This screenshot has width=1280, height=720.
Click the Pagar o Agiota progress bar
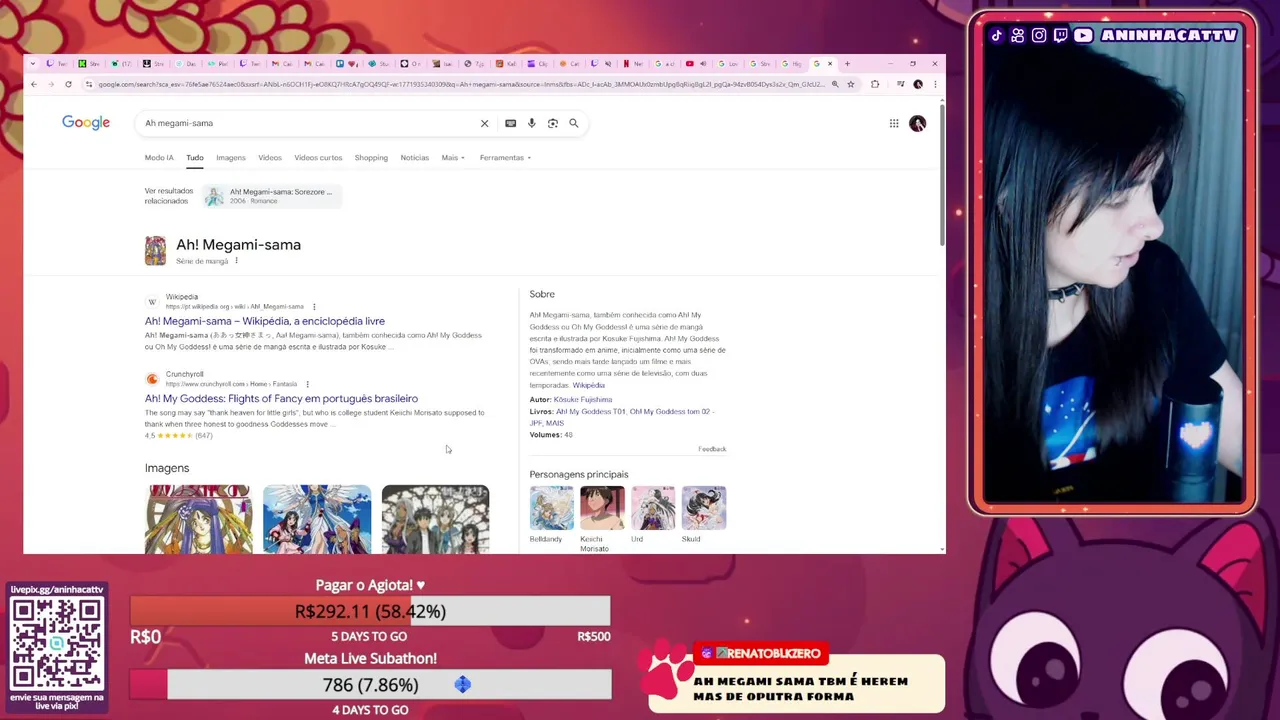(x=370, y=611)
